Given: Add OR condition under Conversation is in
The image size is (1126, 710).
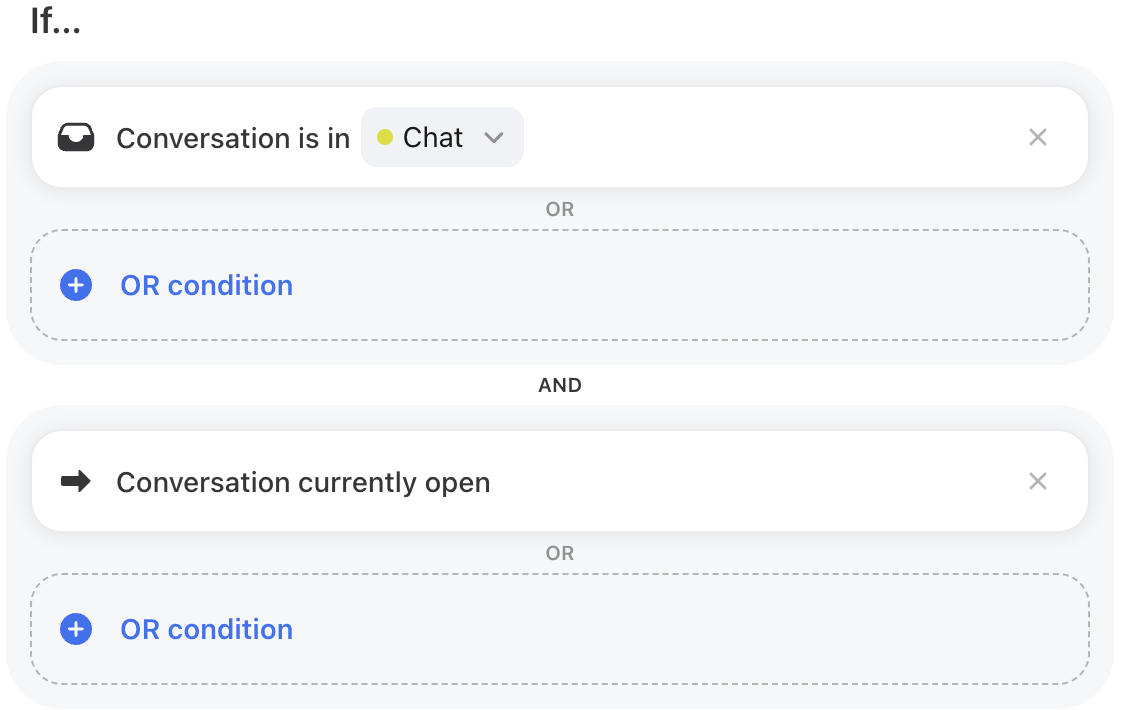Looking at the screenshot, I should [207, 286].
